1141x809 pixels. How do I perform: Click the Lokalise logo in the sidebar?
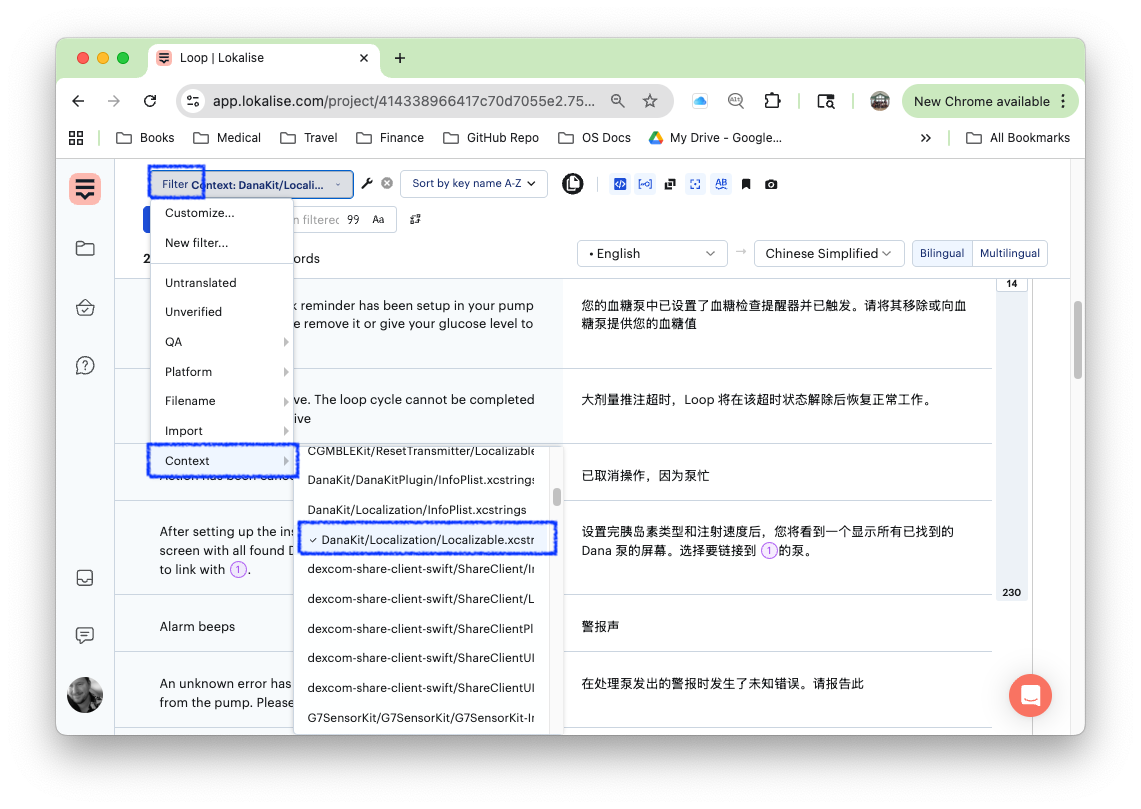pyautogui.click(x=85, y=188)
